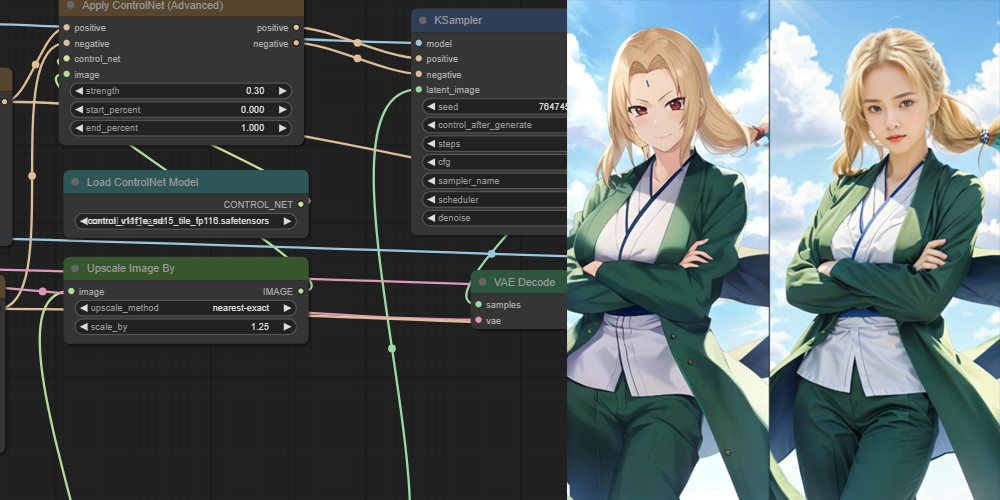Image resolution: width=1000 pixels, height=500 pixels.
Task: Click image input socket on Upscale Image By
Action: (x=71, y=291)
